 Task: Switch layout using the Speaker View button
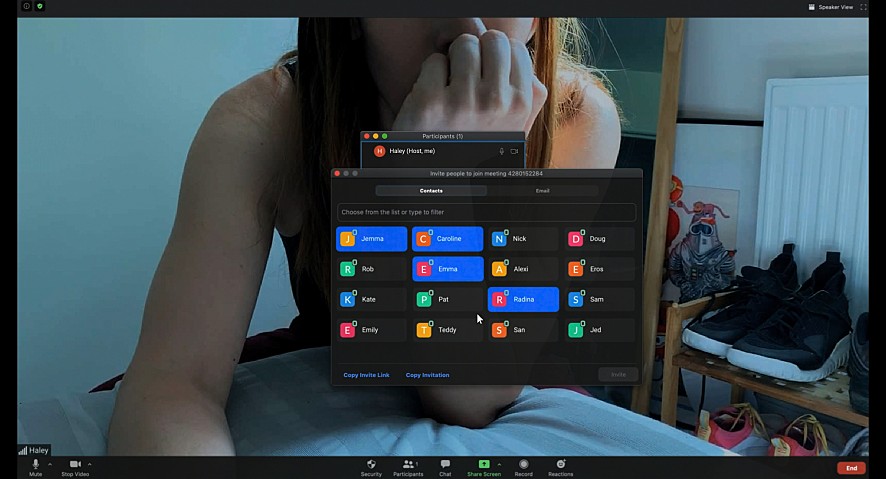[831, 7]
